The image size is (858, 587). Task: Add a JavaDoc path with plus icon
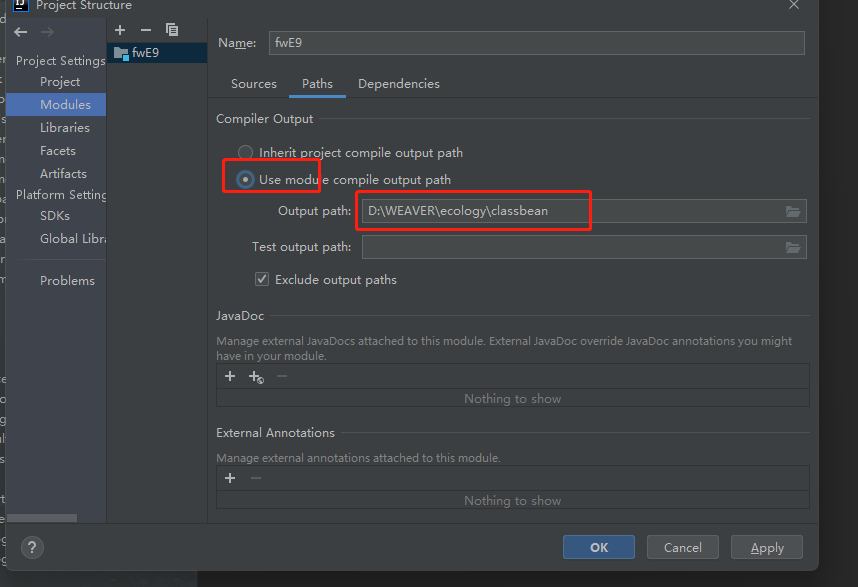pos(230,376)
